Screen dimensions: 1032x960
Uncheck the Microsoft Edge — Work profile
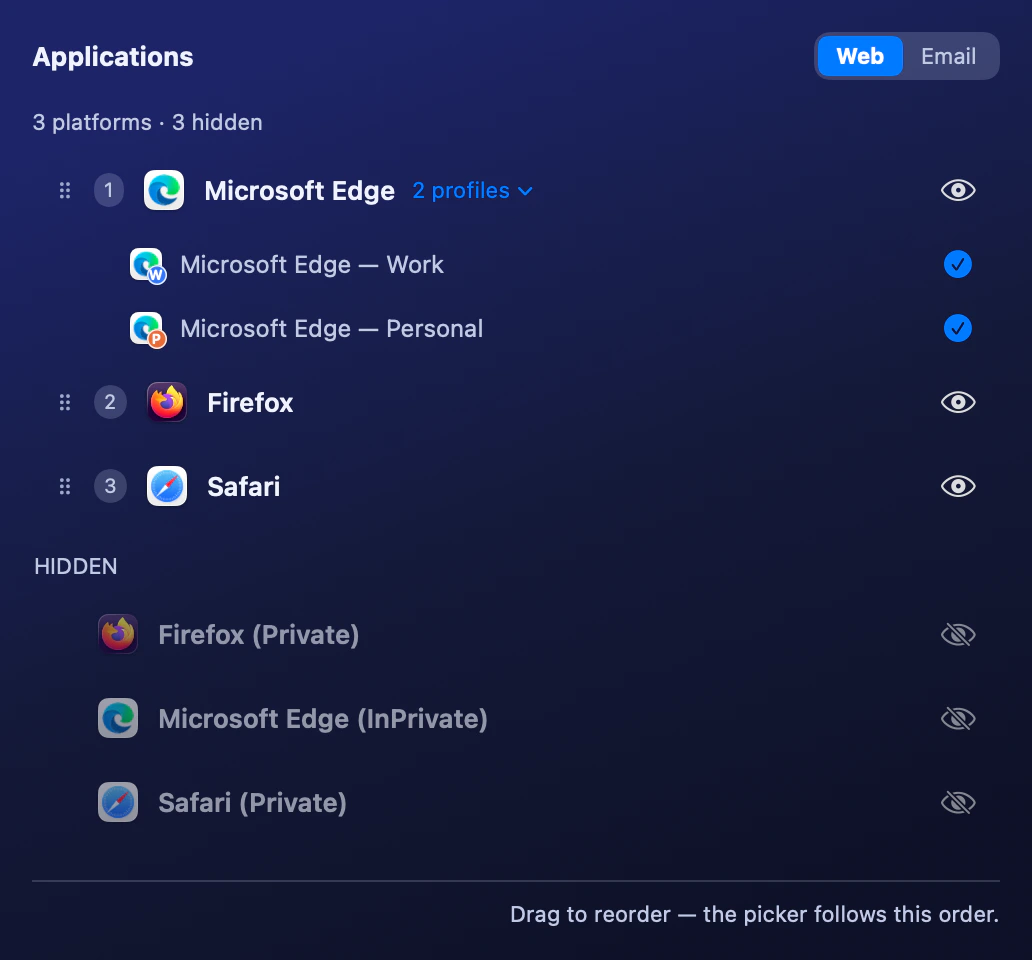958,265
